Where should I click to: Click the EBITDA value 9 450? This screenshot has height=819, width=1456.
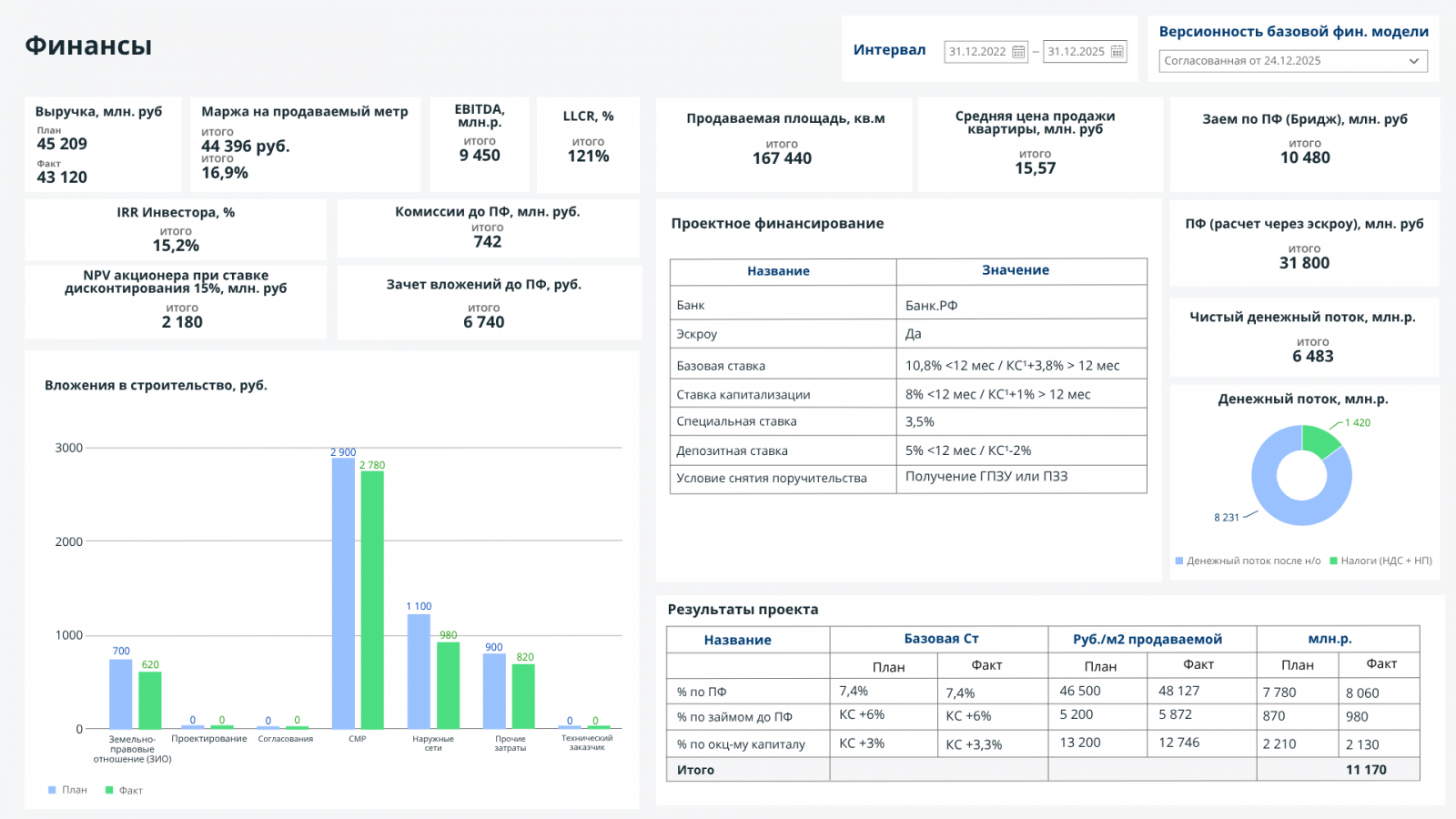(x=480, y=156)
